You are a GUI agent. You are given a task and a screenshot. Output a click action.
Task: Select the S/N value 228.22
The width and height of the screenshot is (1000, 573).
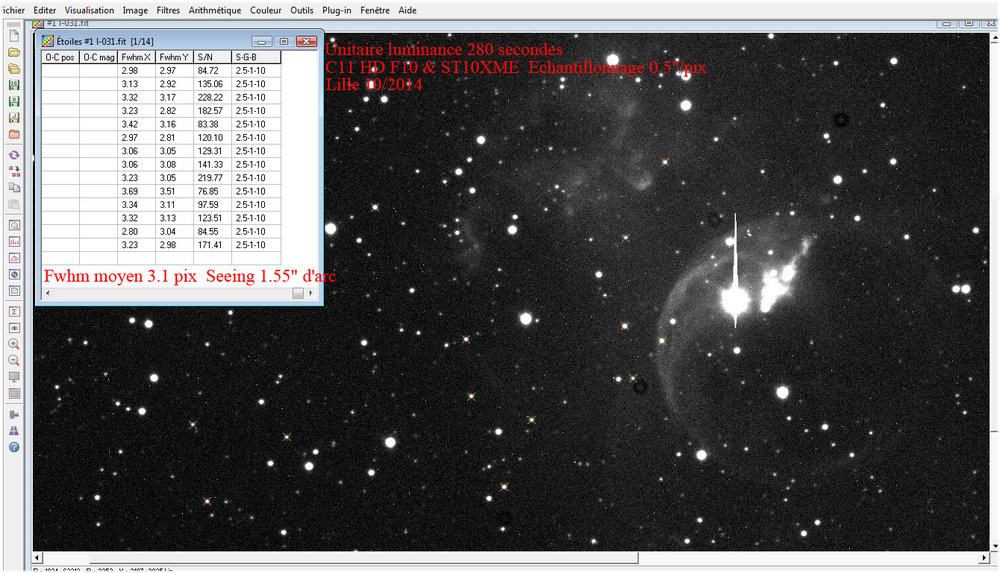coord(210,98)
